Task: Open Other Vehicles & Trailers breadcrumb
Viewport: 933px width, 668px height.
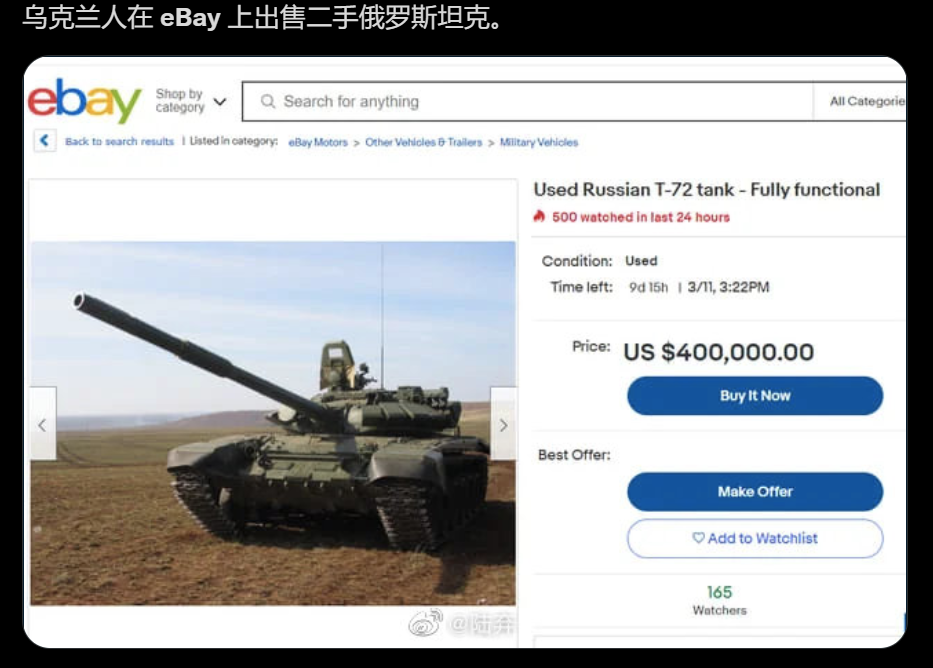Action: click(x=424, y=142)
